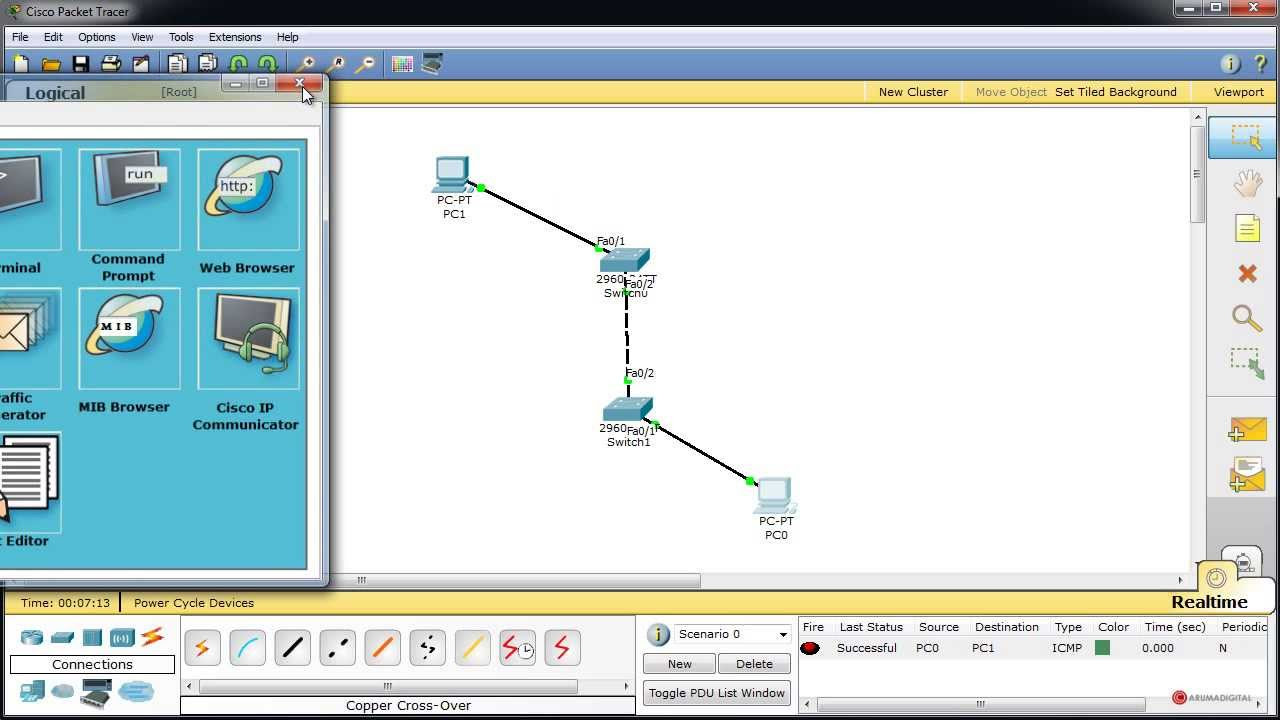Select End Devices category
Image resolution: width=1280 pixels, height=720 pixels.
click(32, 690)
